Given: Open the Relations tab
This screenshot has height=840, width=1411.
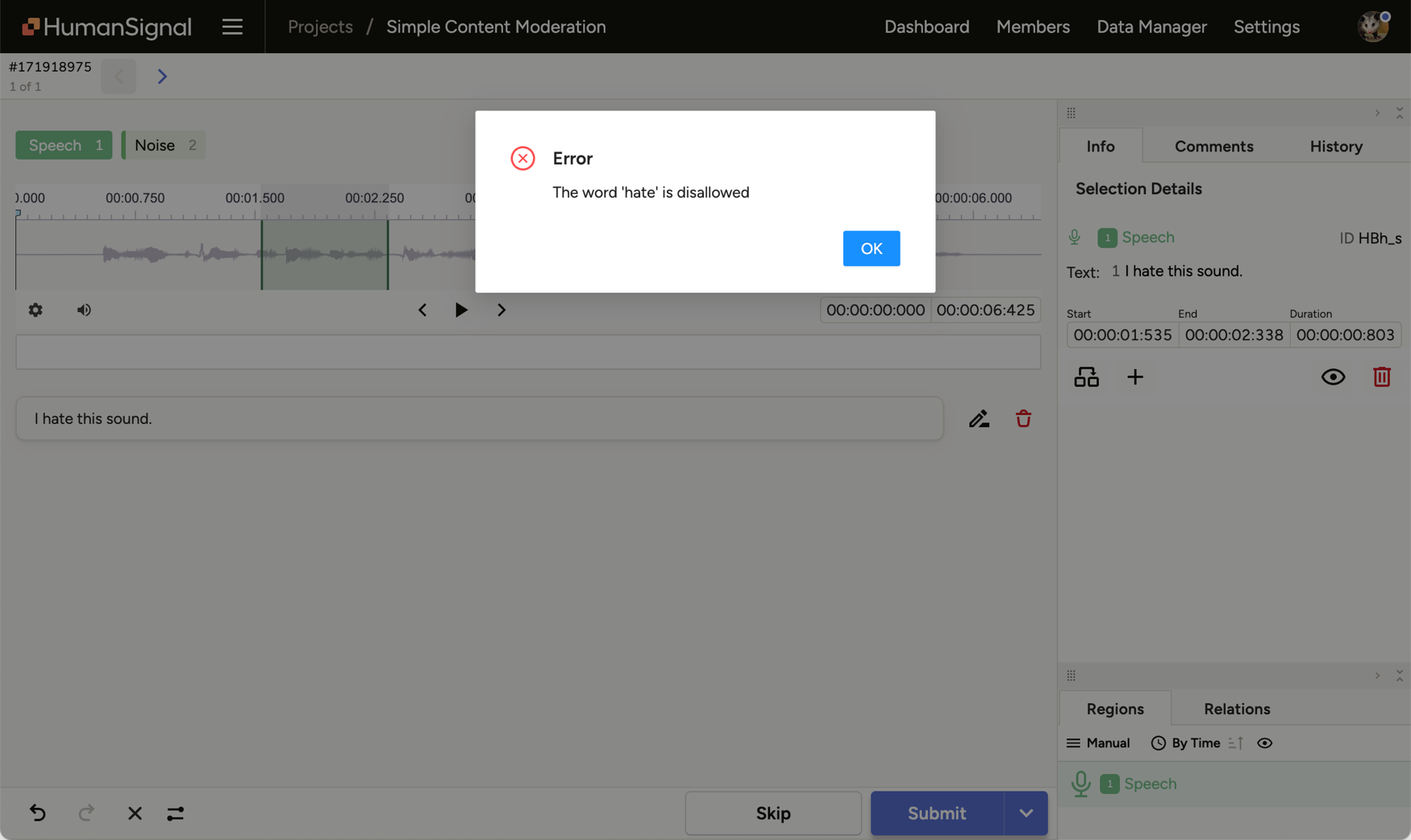Looking at the screenshot, I should coord(1236,709).
